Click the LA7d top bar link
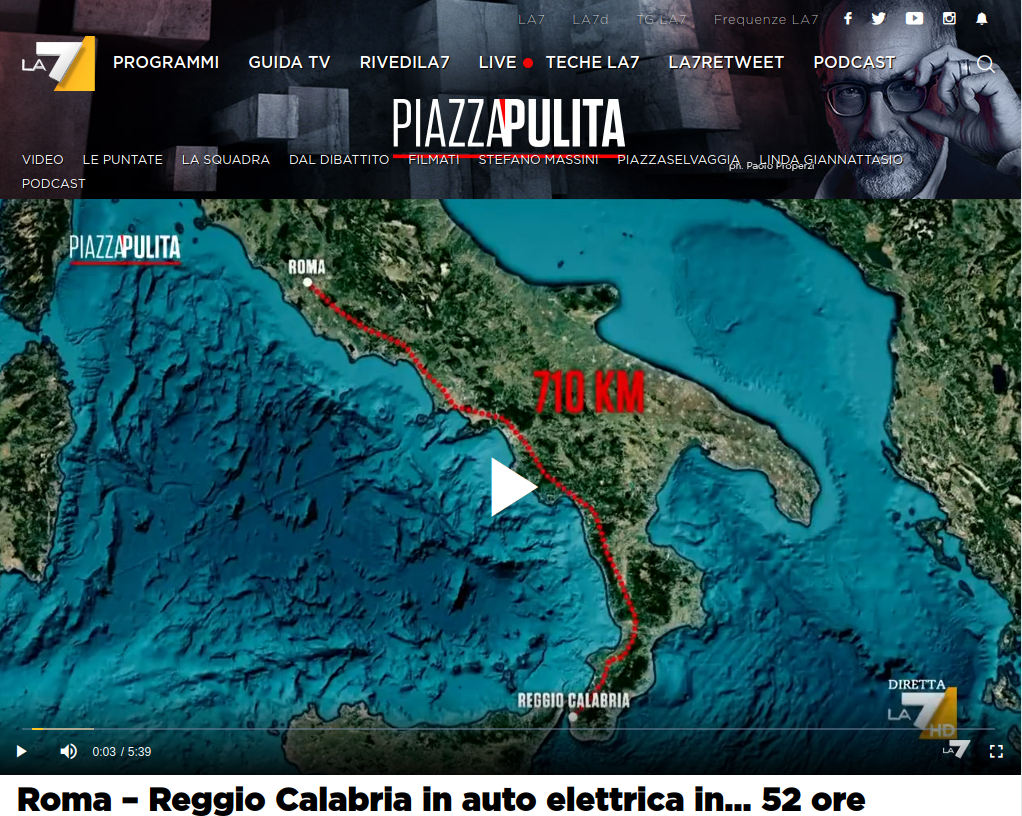Screen dimensions: 1022x816 590,20
